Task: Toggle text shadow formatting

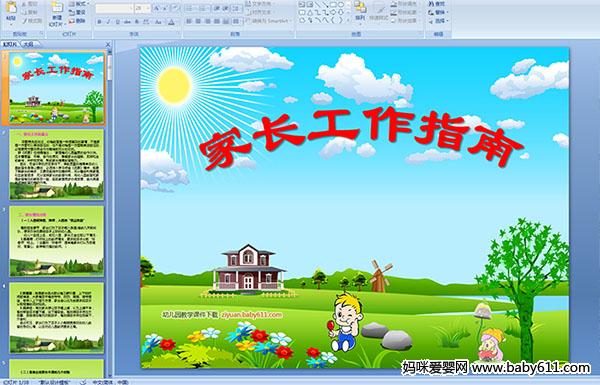Action: tap(137, 22)
